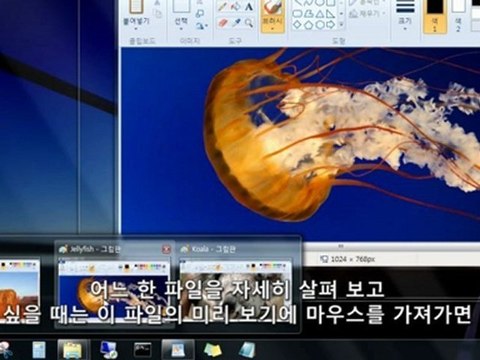This screenshot has width=480, height=360.
Task: Select Color 2 (색 2) white swatch
Action: (x=458, y=6)
